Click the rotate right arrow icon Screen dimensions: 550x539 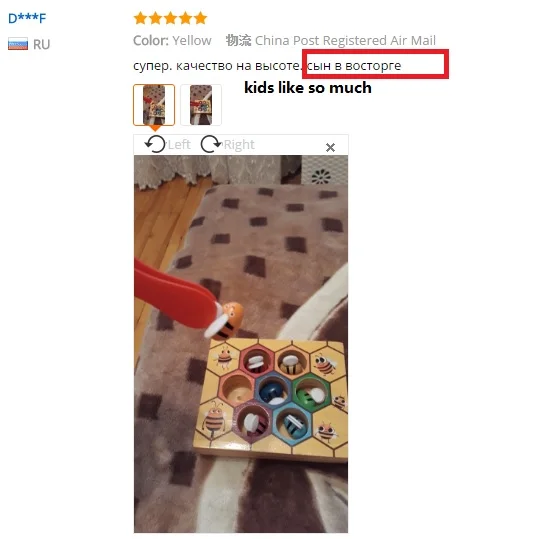(x=210, y=144)
